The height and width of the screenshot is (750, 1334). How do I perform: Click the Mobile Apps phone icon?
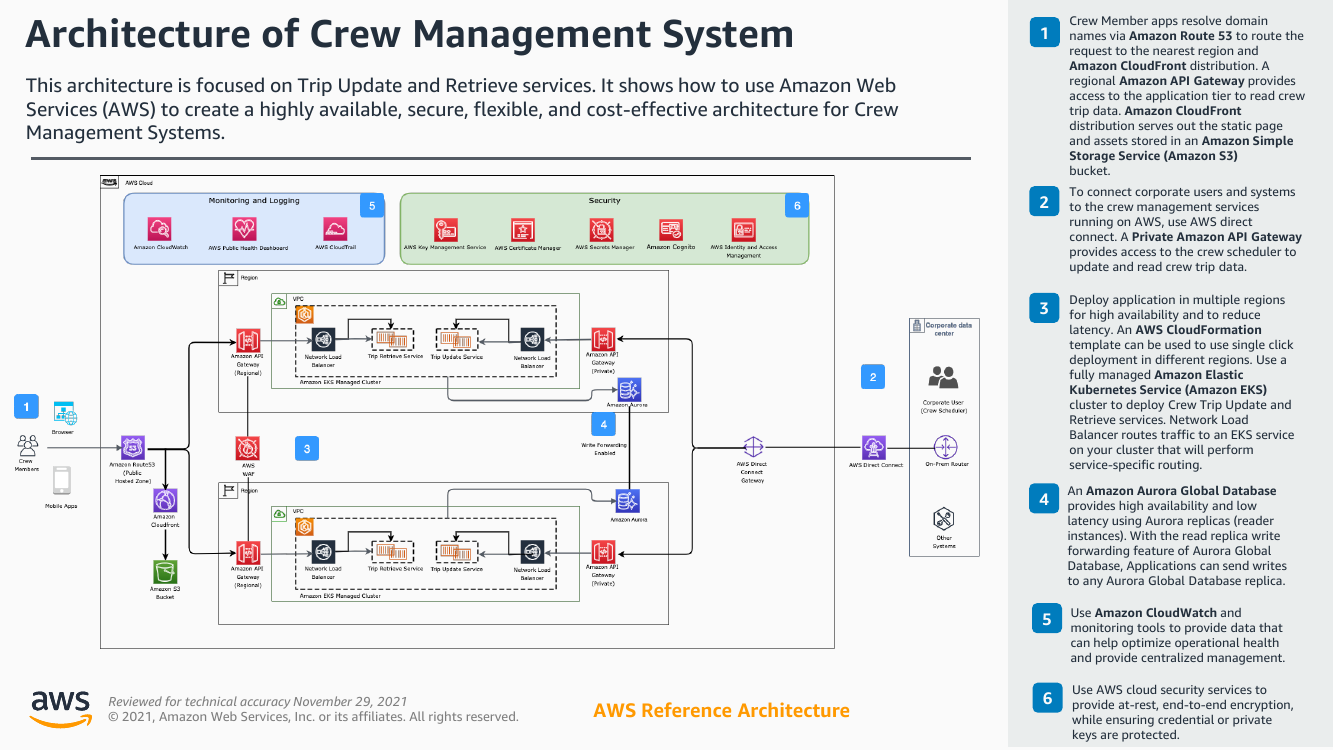click(62, 482)
